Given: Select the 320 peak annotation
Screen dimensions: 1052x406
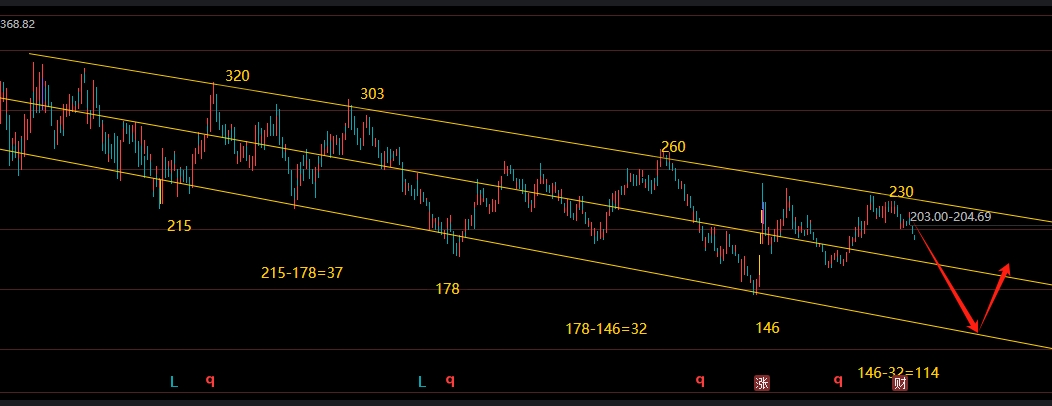Looking at the screenshot, I should [x=237, y=76].
